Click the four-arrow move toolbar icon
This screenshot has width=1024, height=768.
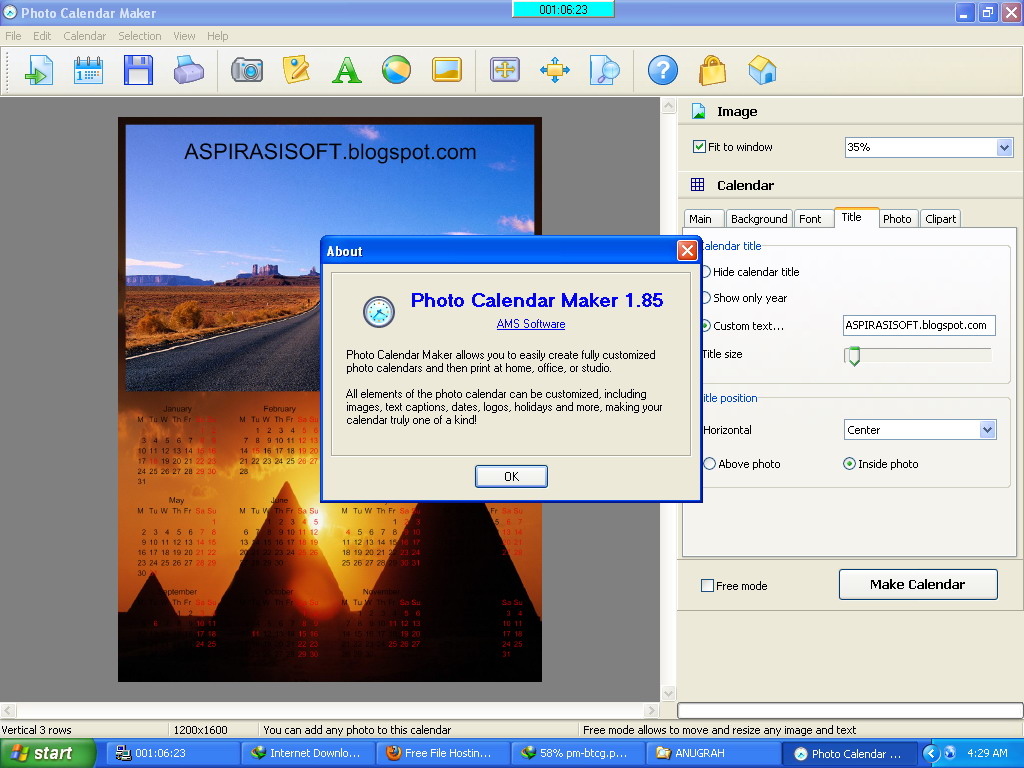pyautogui.click(x=554, y=71)
